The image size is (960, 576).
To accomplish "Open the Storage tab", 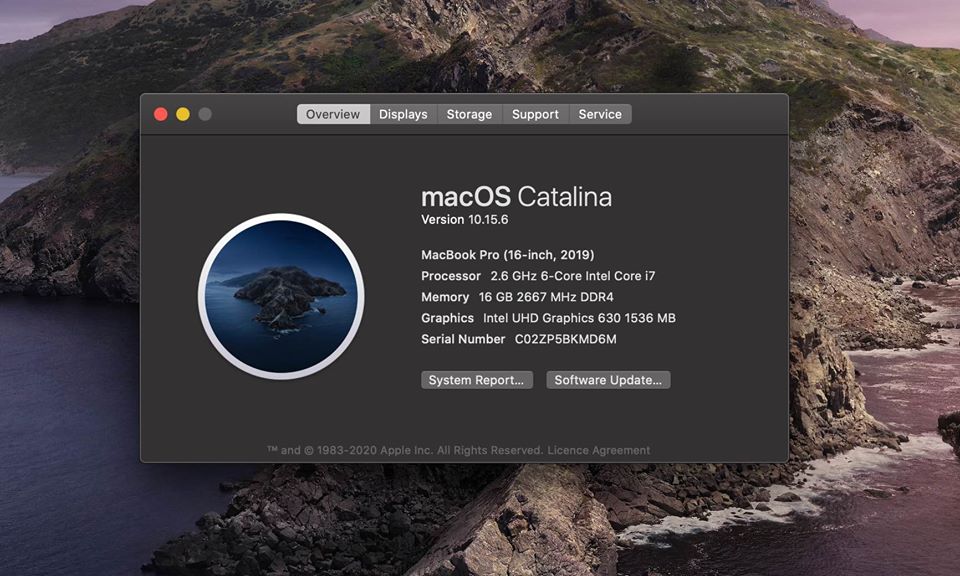I will click(x=469, y=114).
